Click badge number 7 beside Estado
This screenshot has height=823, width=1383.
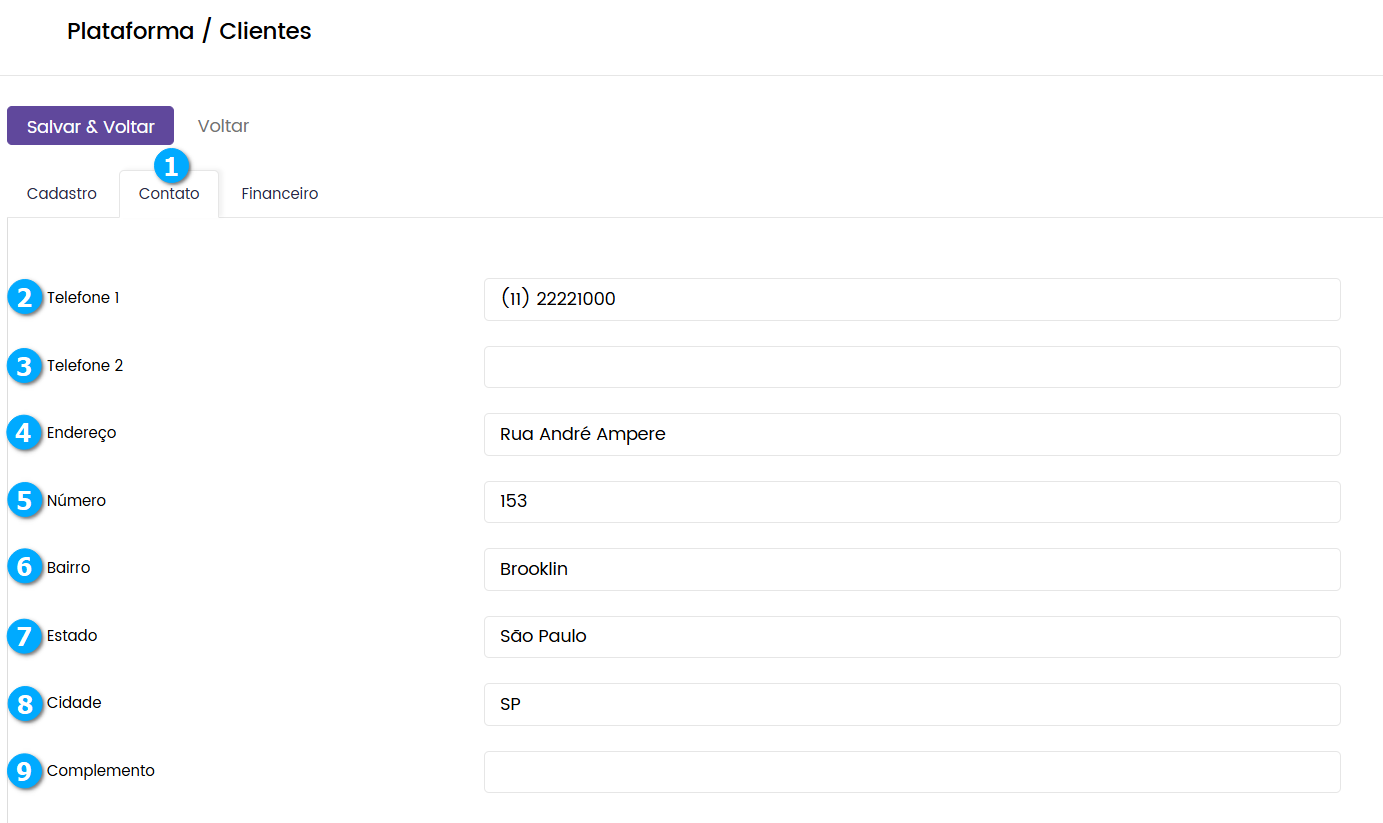click(x=25, y=636)
